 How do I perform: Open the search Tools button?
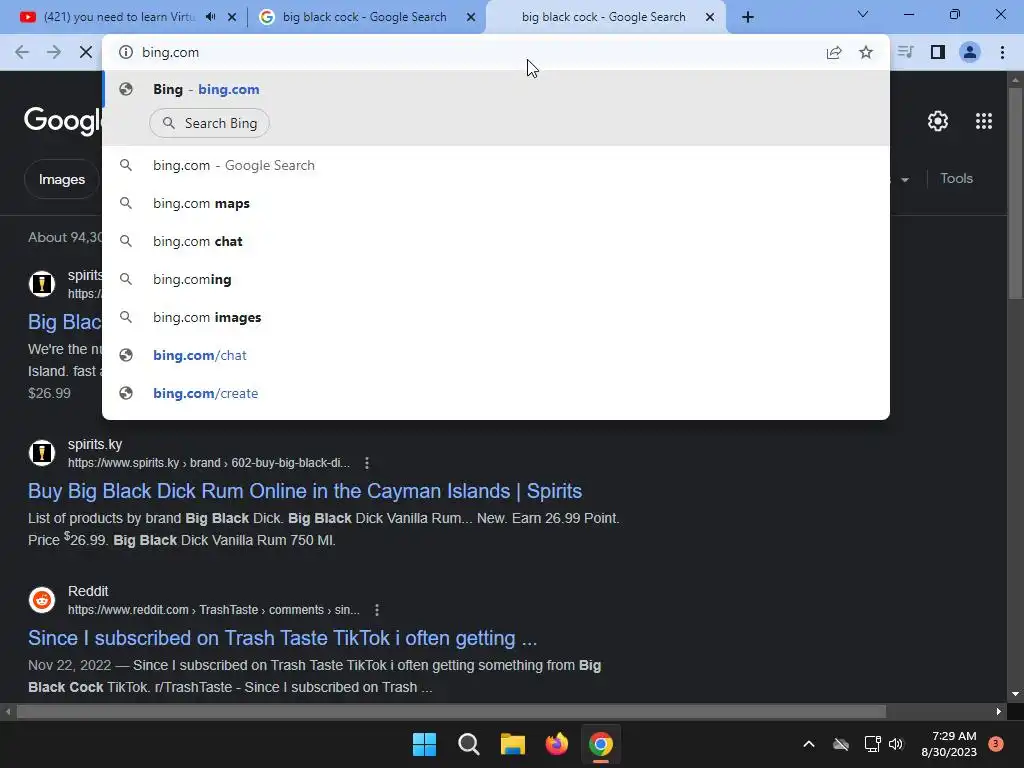[956, 178]
